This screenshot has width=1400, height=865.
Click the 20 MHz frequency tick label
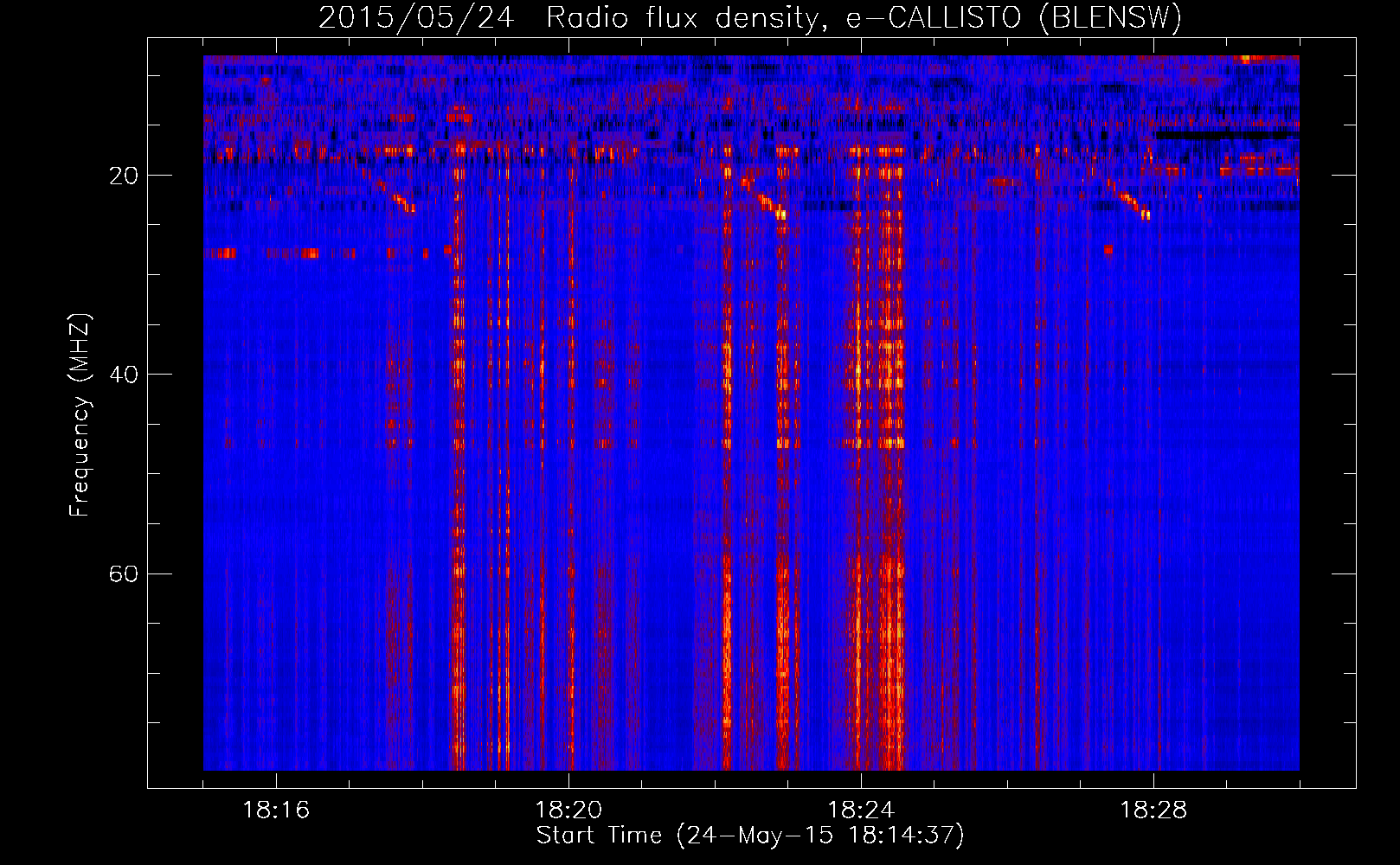[124, 176]
